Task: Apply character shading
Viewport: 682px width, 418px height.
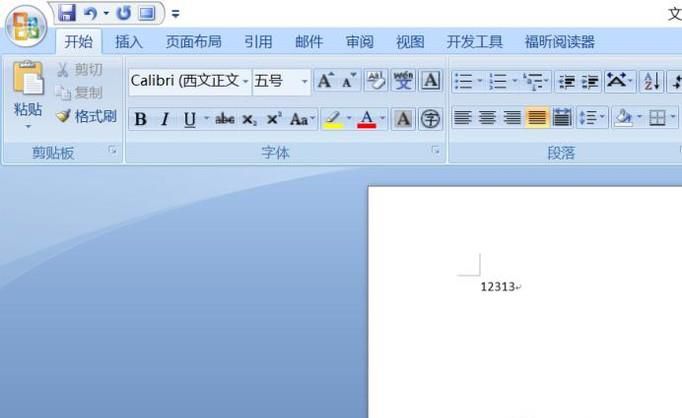Action: click(403, 119)
